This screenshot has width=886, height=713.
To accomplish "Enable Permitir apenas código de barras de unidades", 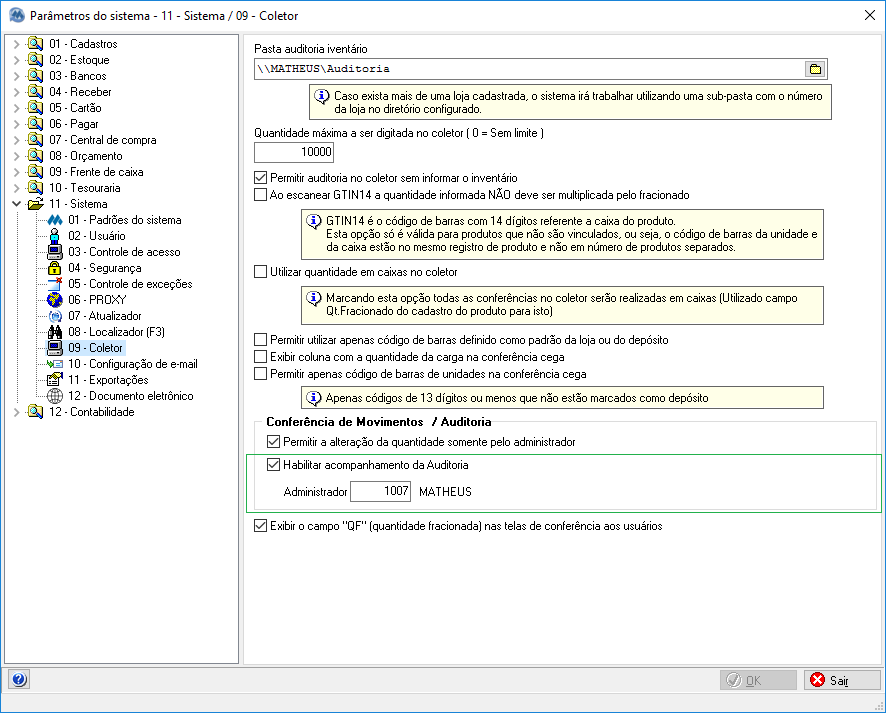I will 260,373.
